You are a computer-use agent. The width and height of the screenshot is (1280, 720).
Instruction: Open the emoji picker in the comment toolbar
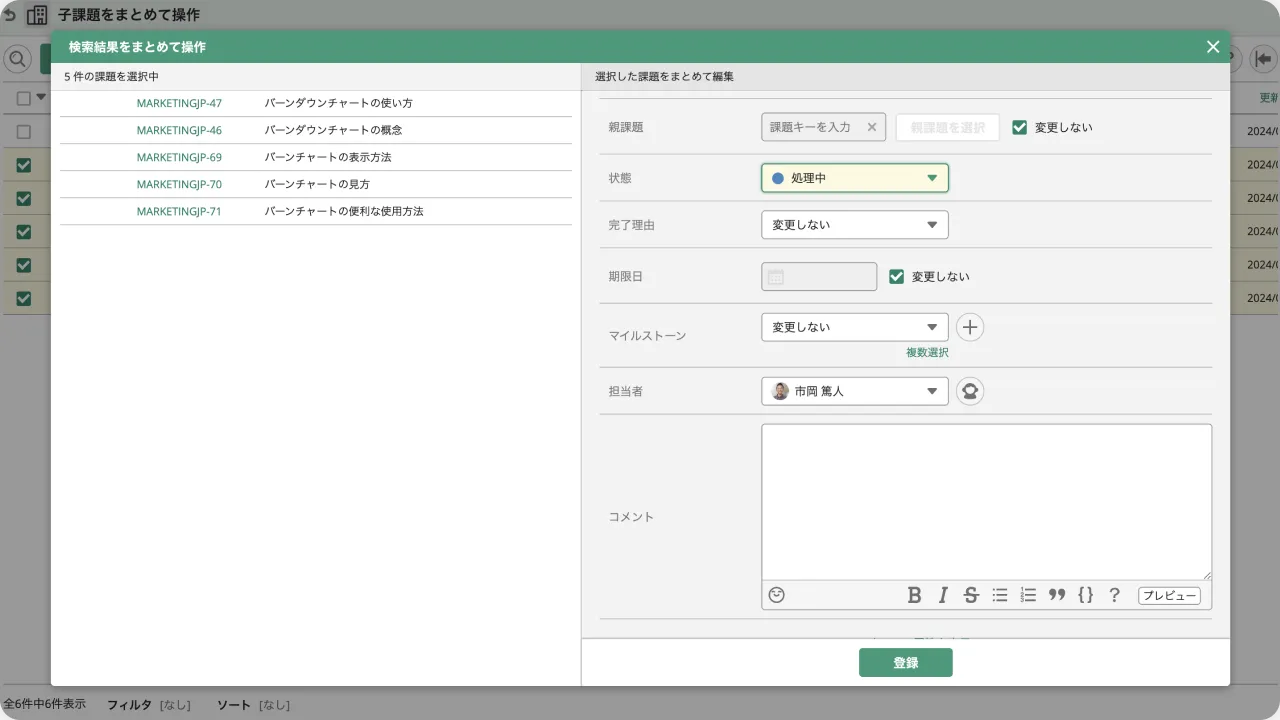tap(777, 595)
